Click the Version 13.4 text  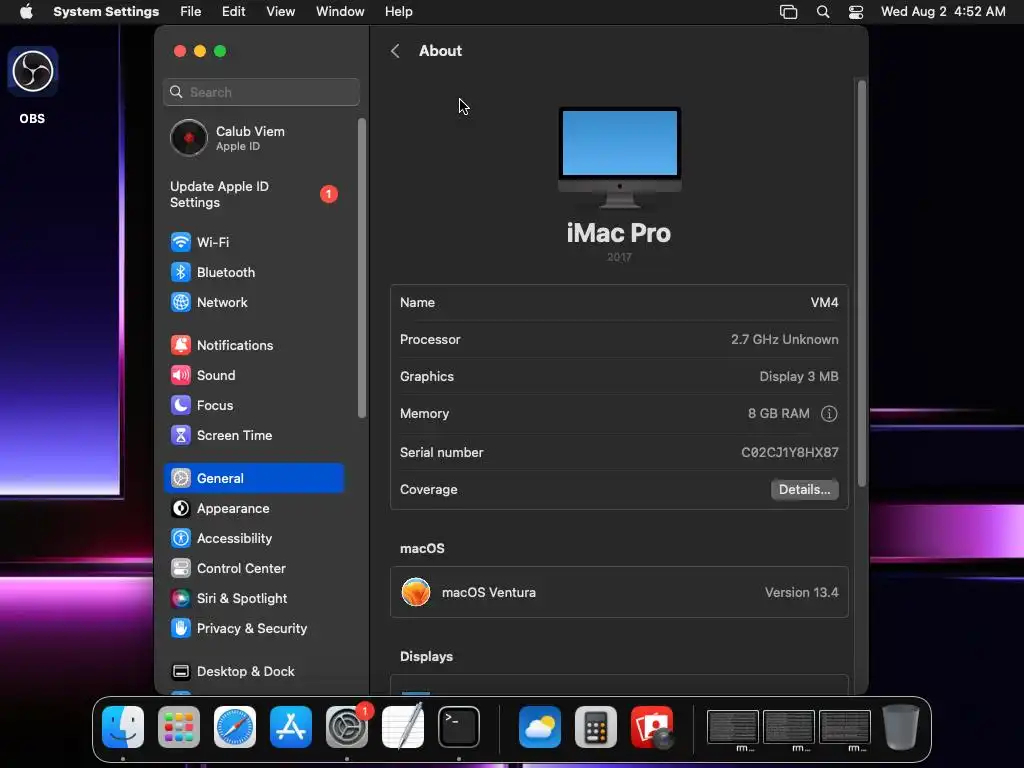[x=801, y=592]
